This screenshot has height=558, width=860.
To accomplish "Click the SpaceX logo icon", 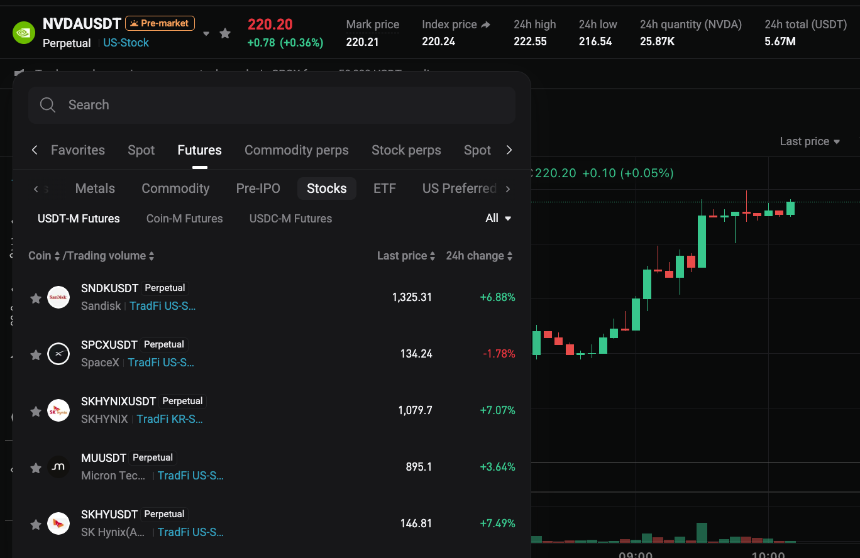I will pyautogui.click(x=58, y=354).
